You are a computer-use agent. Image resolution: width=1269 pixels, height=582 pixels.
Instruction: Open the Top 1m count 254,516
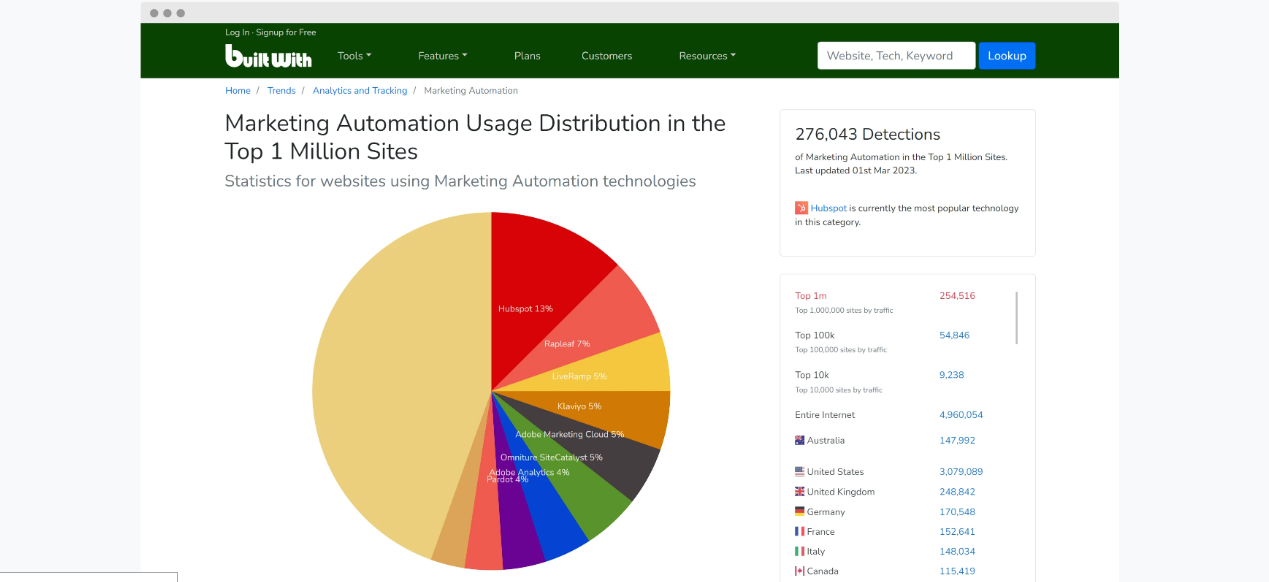[x=957, y=295]
